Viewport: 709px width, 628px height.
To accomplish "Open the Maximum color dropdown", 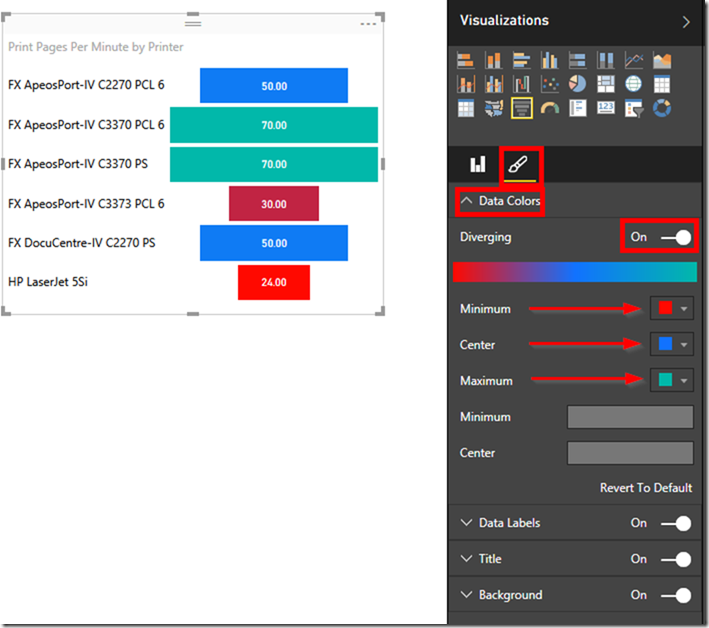I will [x=684, y=380].
